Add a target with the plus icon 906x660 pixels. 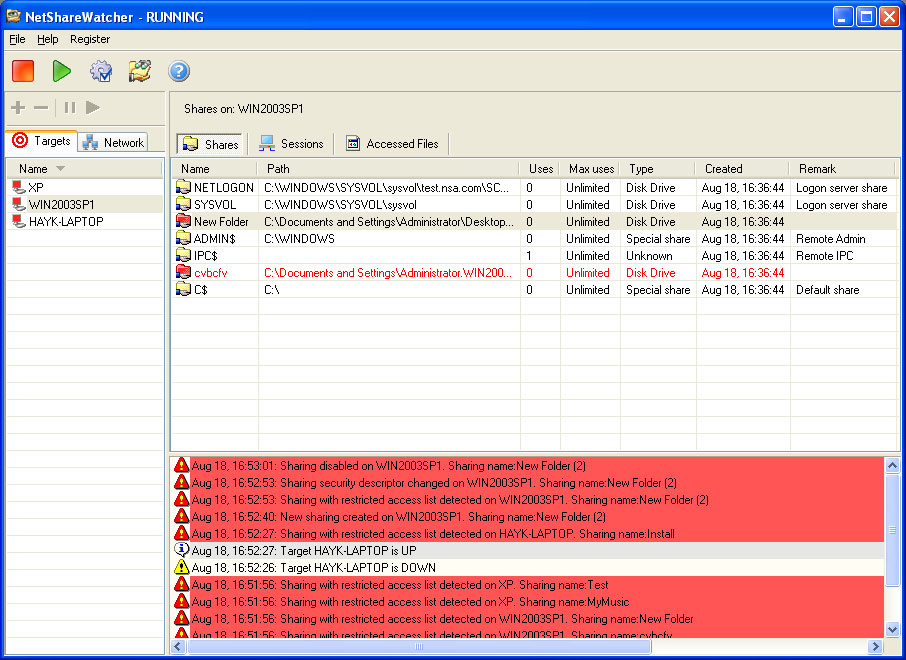click(x=18, y=107)
